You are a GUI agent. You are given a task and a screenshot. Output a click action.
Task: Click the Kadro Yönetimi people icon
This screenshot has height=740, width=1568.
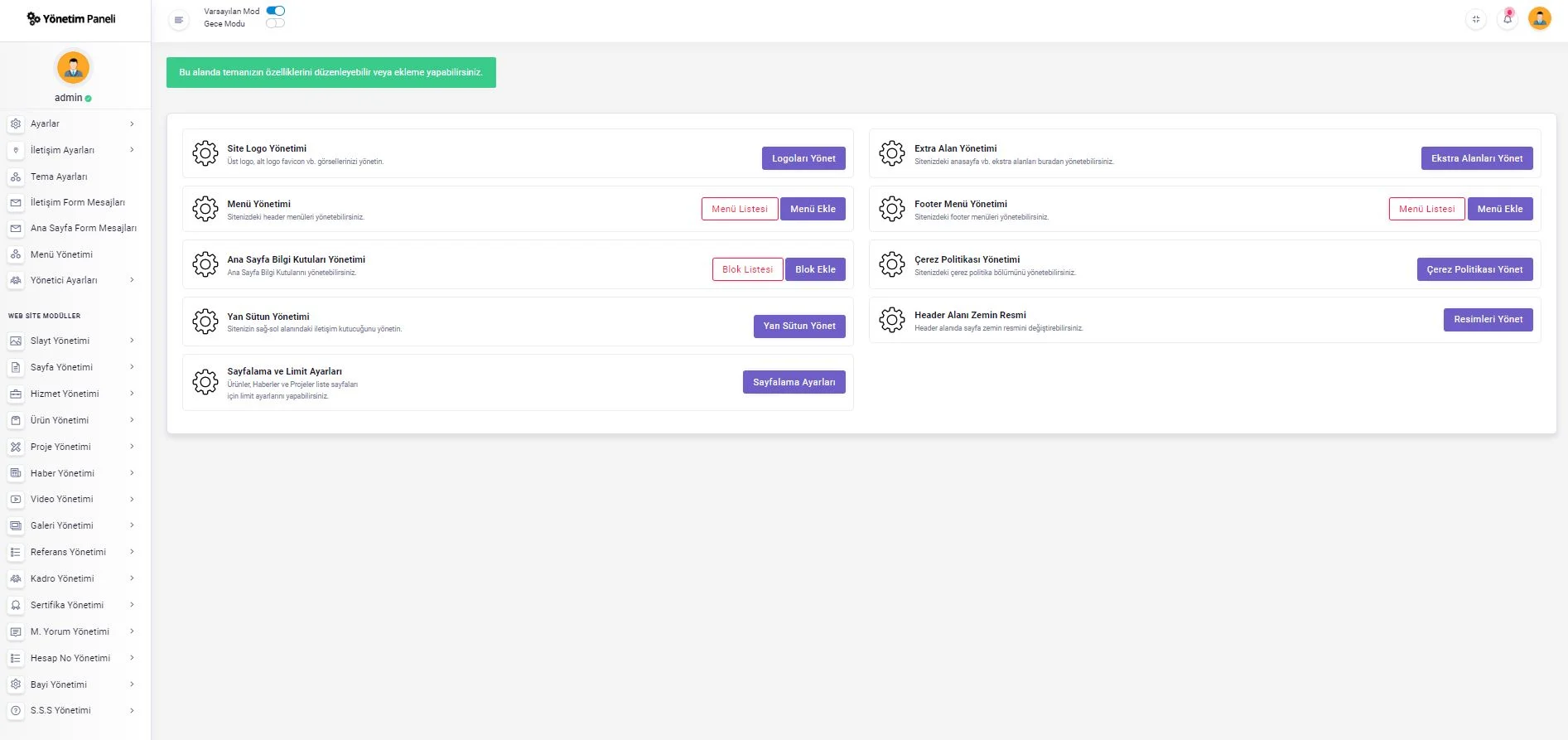(x=16, y=578)
